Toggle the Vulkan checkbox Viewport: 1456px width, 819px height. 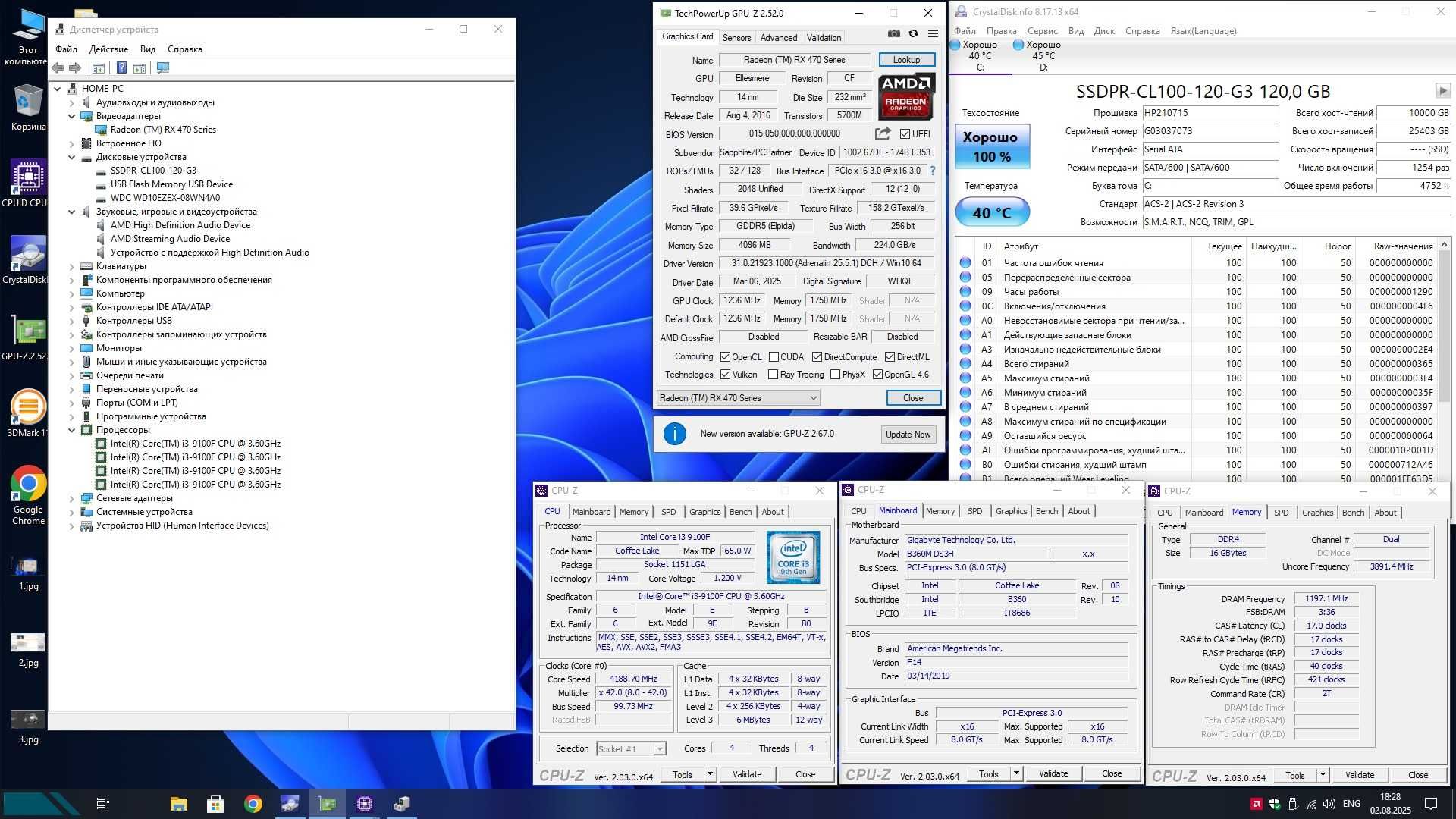pyautogui.click(x=725, y=375)
